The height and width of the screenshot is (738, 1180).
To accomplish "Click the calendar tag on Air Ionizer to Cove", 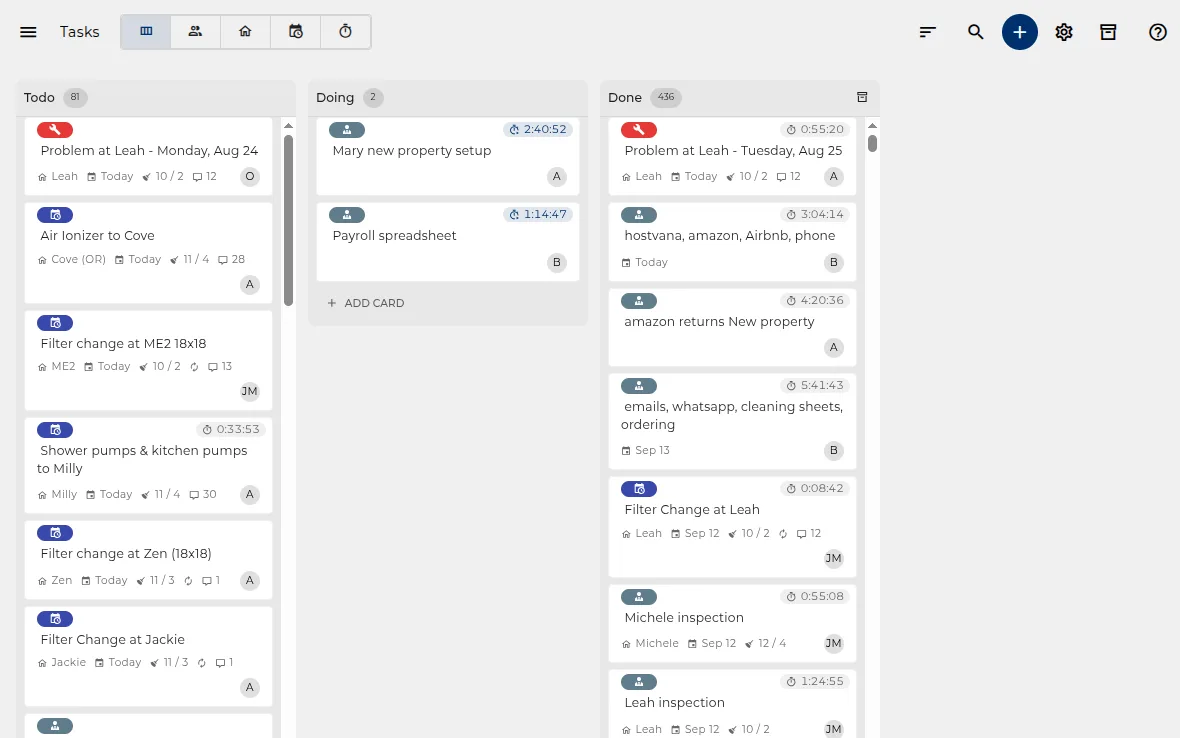I will pyautogui.click(x=55, y=215).
